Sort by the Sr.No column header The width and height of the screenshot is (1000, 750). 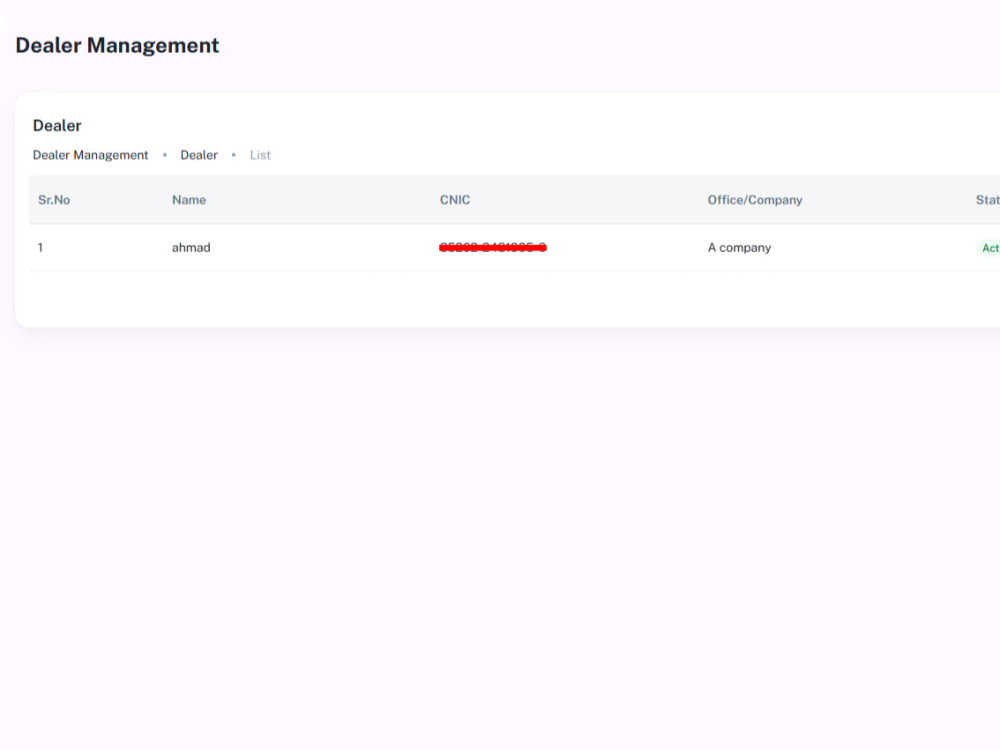point(54,200)
